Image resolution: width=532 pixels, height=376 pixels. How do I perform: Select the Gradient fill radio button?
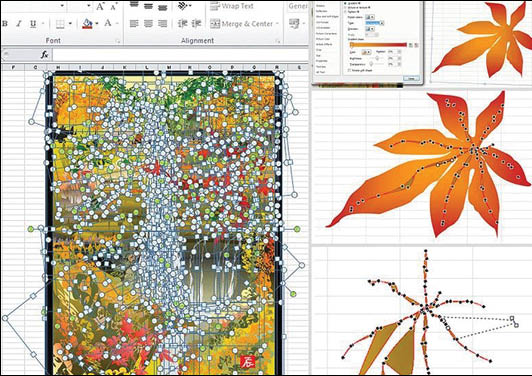(345, 3)
